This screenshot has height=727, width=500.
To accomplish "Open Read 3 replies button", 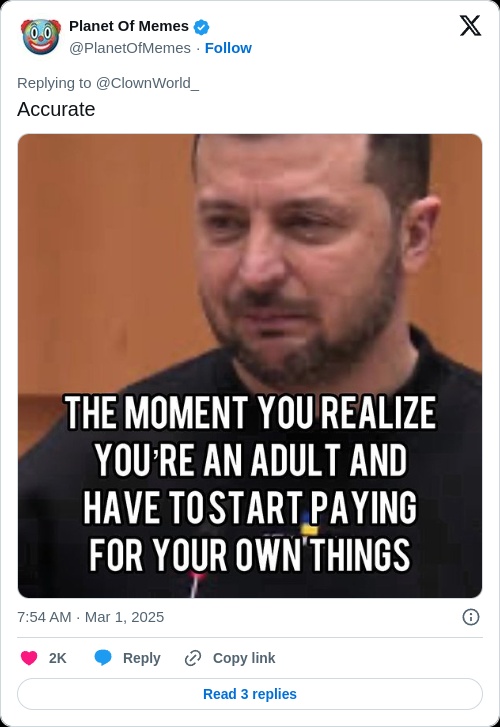I will (x=250, y=694).
